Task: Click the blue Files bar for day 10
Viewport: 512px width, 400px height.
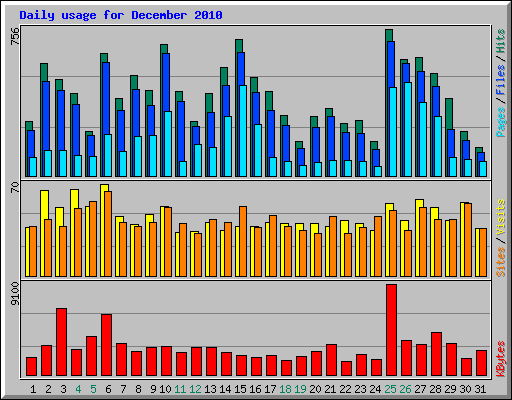Action: [166, 82]
